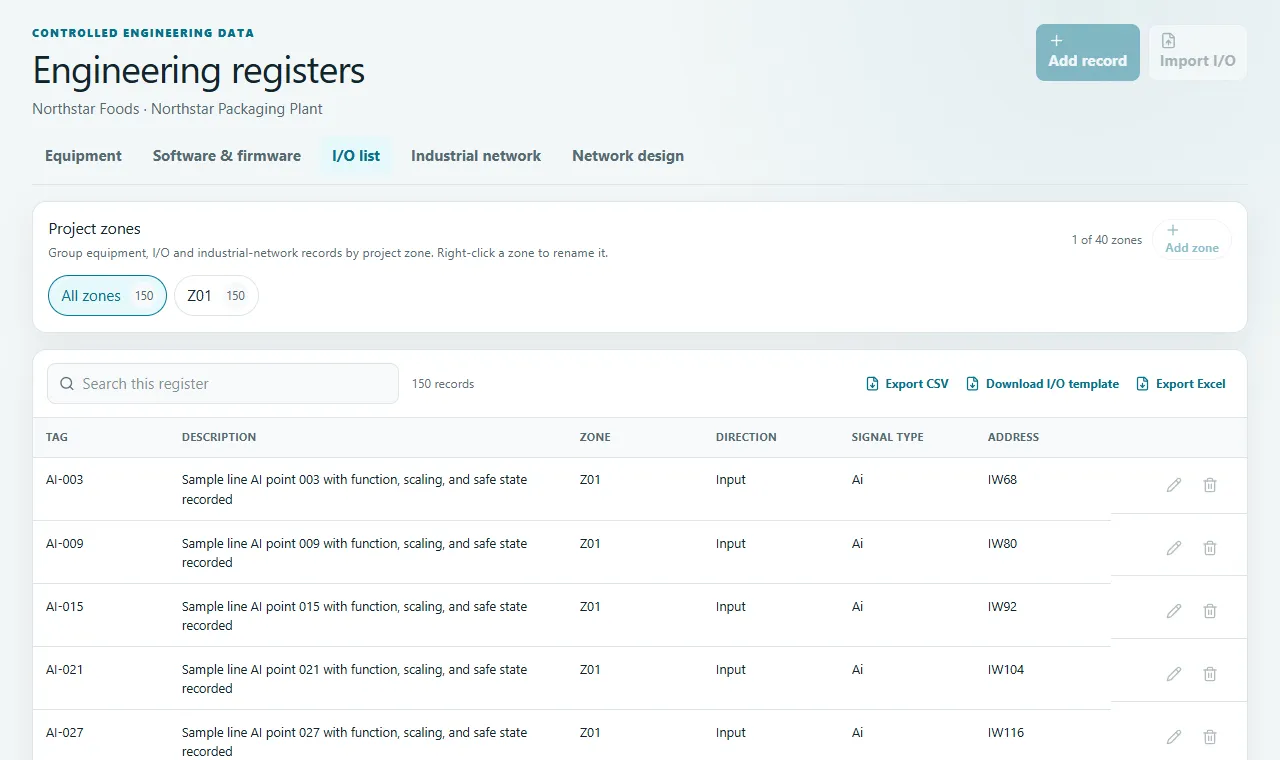This screenshot has height=760, width=1280.
Task: Click description of AI point 021
Action: (x=354, y=679)
